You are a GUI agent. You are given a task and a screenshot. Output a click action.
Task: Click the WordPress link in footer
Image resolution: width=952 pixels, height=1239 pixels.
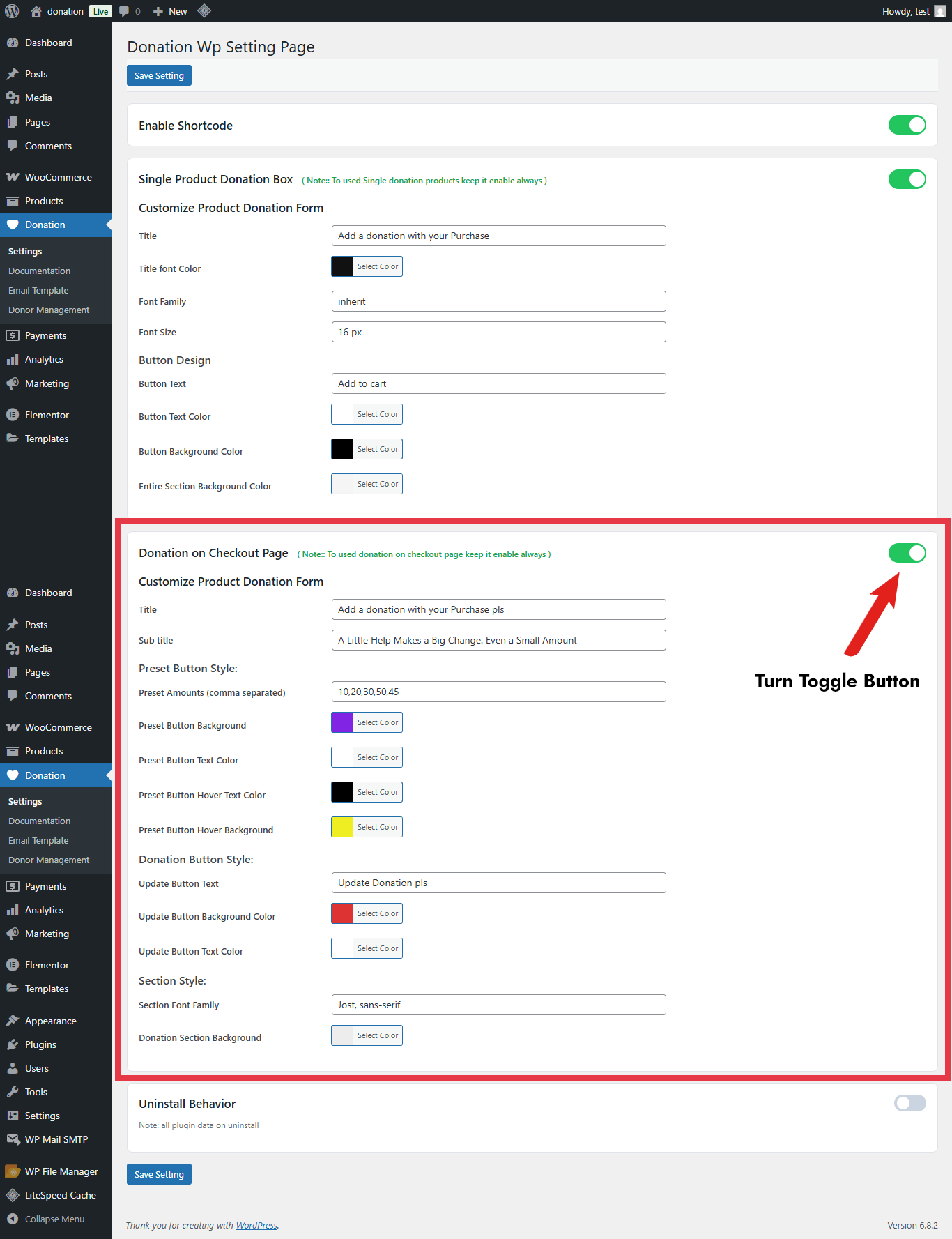tap(256, 1225)
